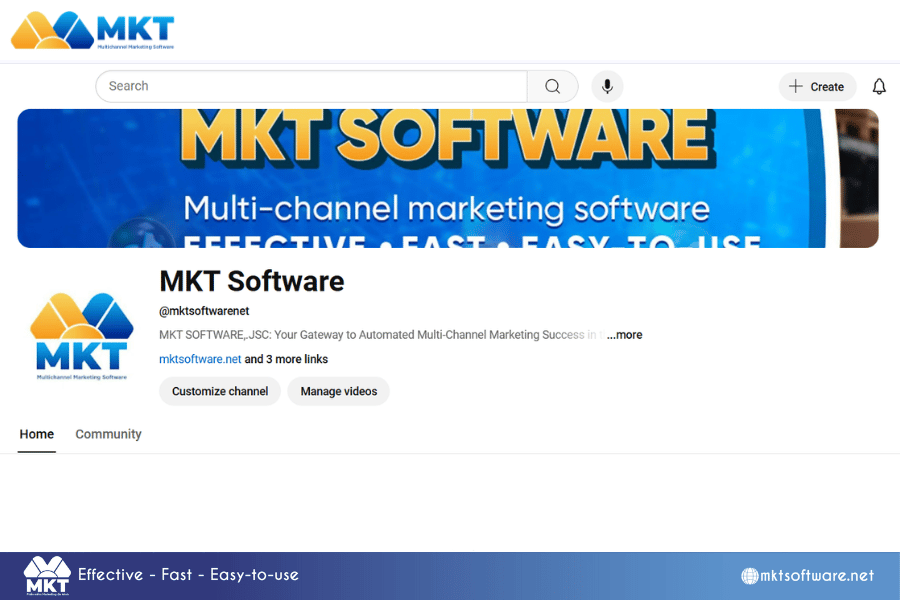Viewport: 900px width, 600px height.
Task: Click the white MKT footer logo
Action: click(x=47, y=575)
